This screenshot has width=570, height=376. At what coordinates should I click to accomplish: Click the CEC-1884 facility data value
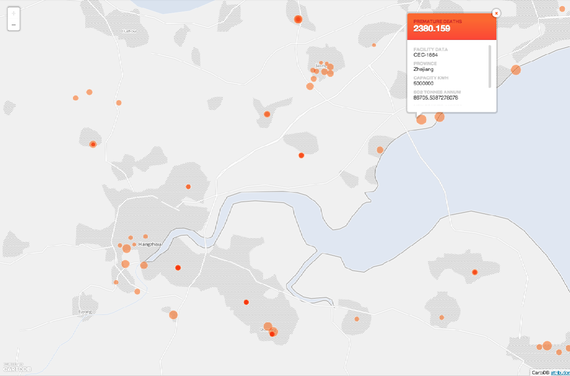tap(426, 55)
